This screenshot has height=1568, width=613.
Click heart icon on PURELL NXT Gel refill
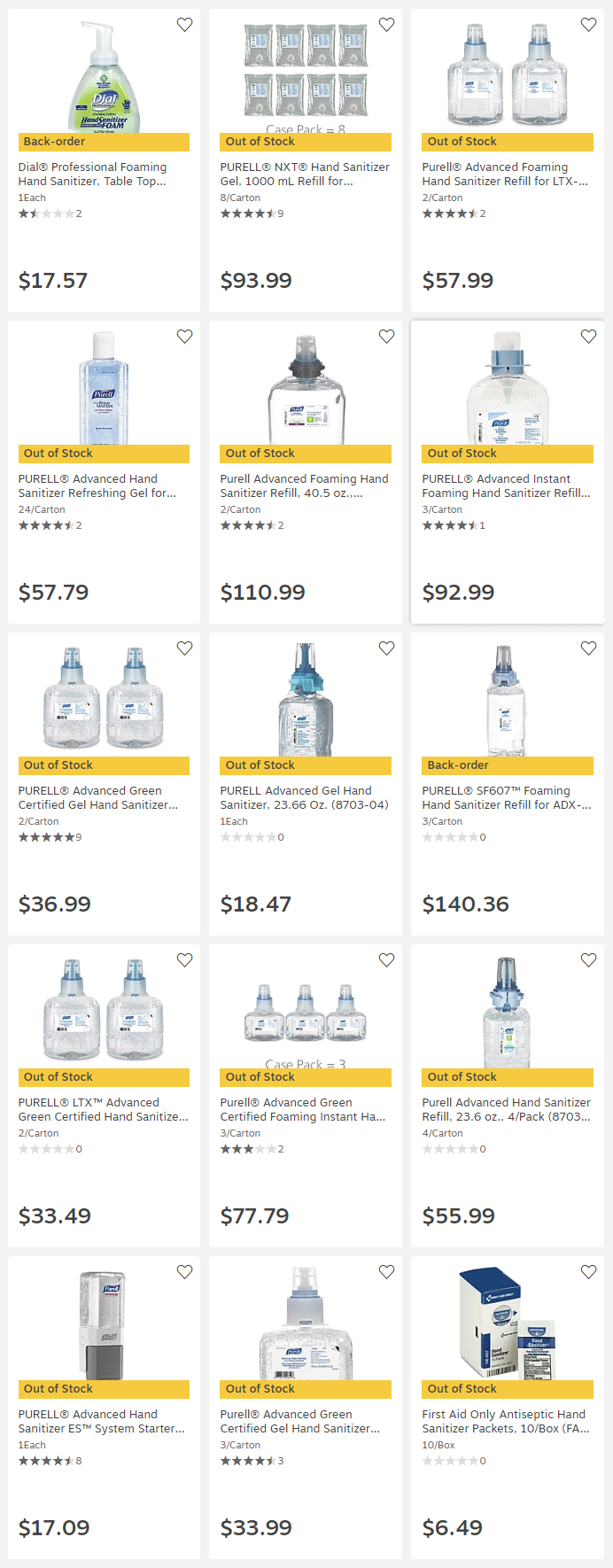pyautogui.click(x=386, y=25)
